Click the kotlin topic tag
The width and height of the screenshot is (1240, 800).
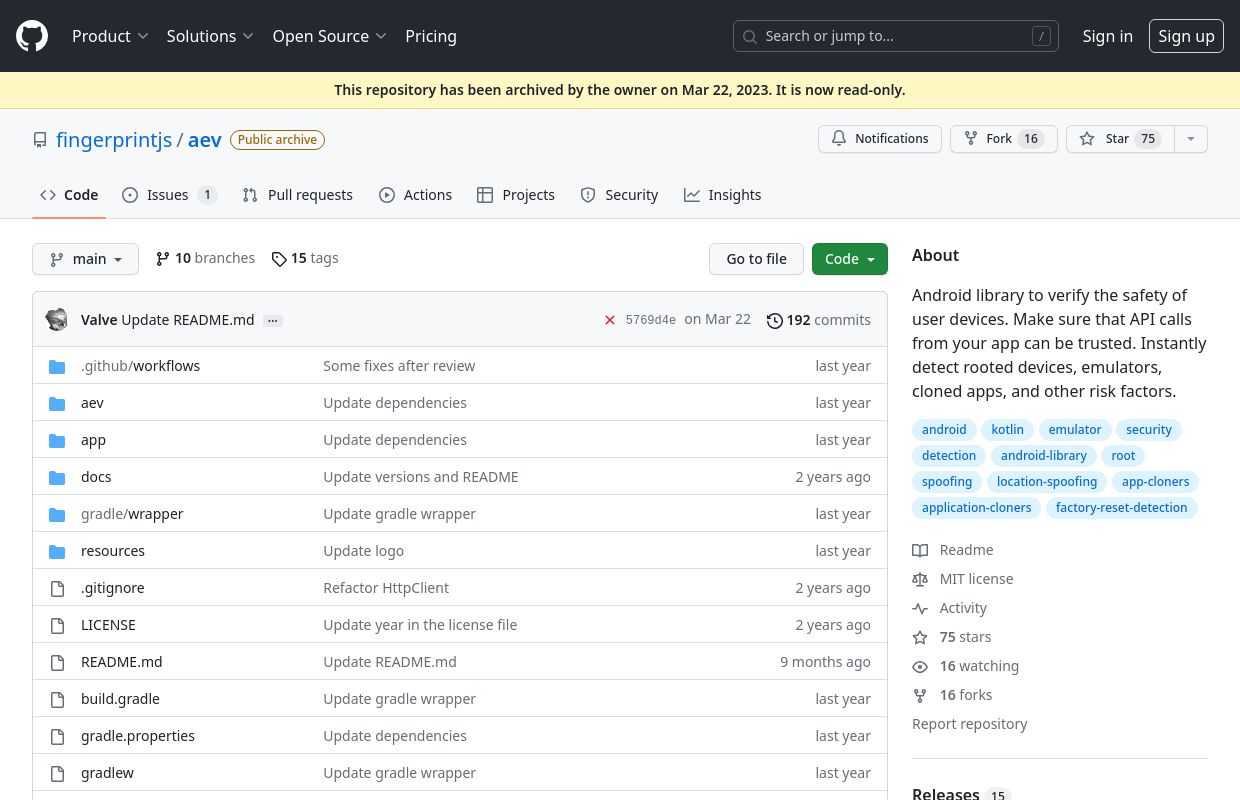(x=1007, y=430)
